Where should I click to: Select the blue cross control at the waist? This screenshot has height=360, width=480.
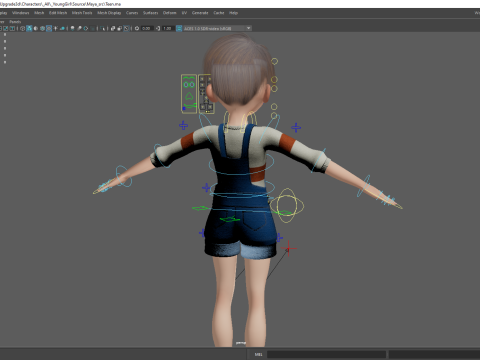(x=206, y=188)
